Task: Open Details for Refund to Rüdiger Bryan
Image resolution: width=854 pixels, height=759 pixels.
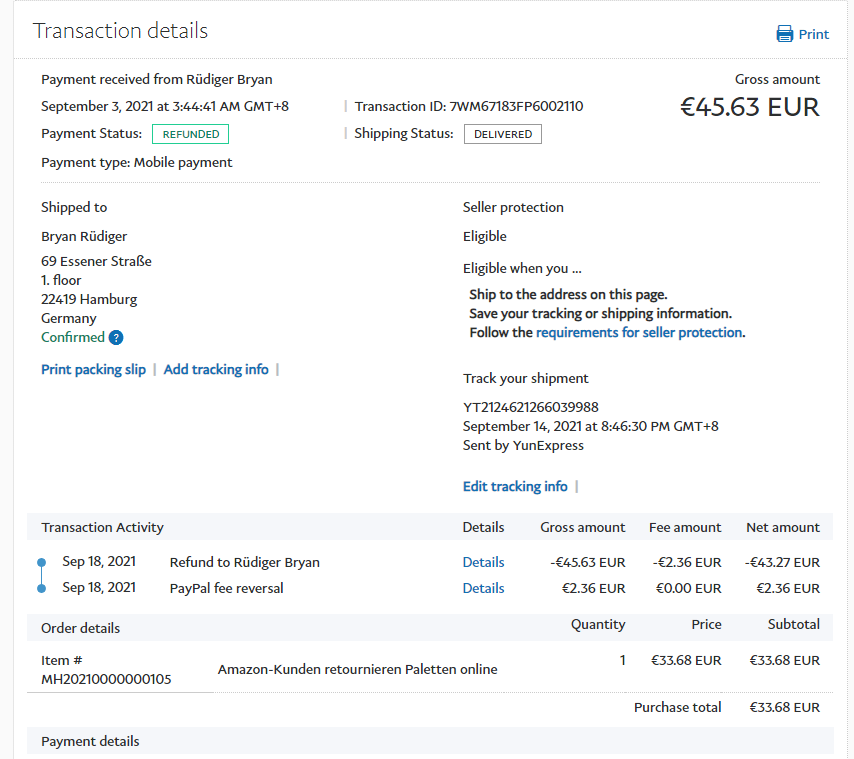Action: tap(483, 562)
